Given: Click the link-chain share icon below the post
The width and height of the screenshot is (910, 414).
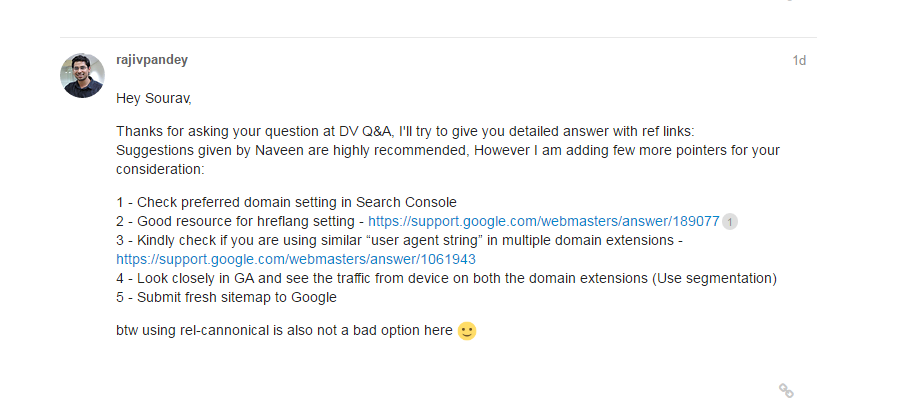Looking at the screenshot, I should point(786,390).
